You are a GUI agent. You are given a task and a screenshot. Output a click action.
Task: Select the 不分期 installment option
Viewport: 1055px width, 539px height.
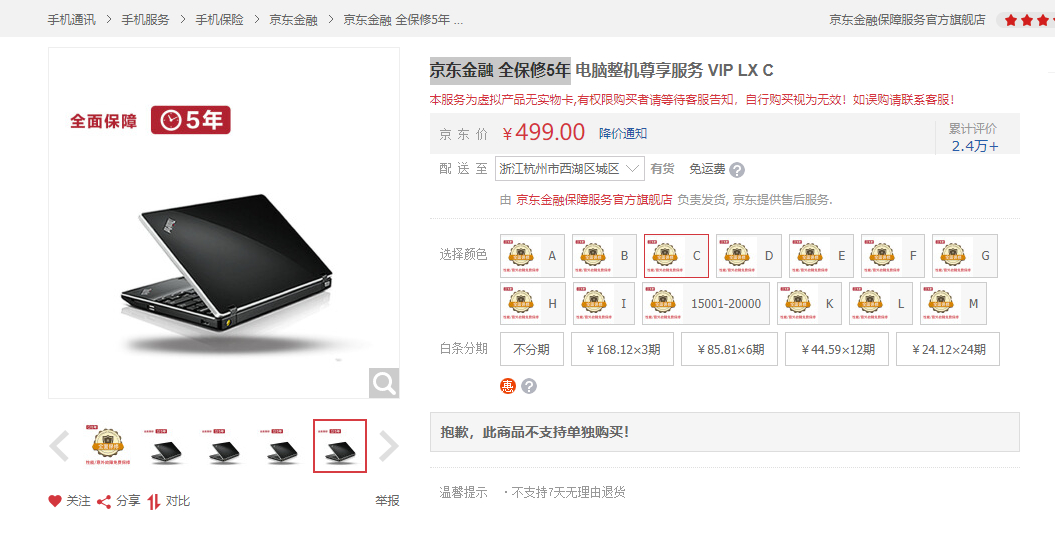(532, 349)
